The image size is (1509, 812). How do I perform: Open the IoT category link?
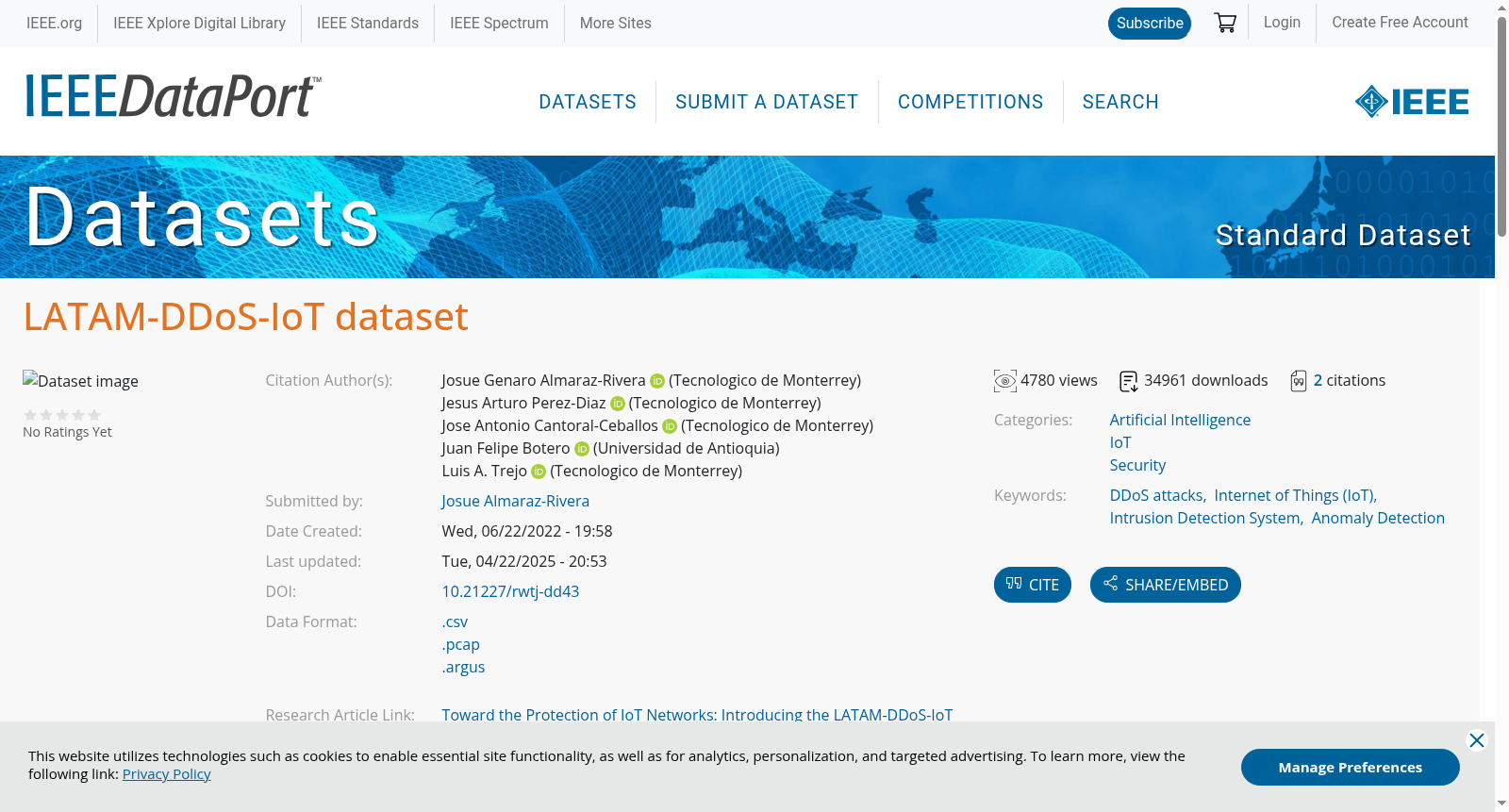click(1120, 443)
